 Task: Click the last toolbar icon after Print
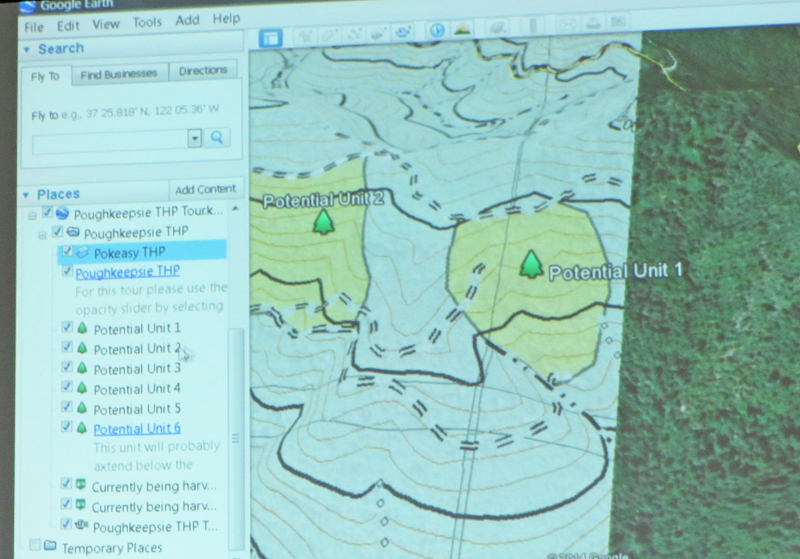(617, 22)
